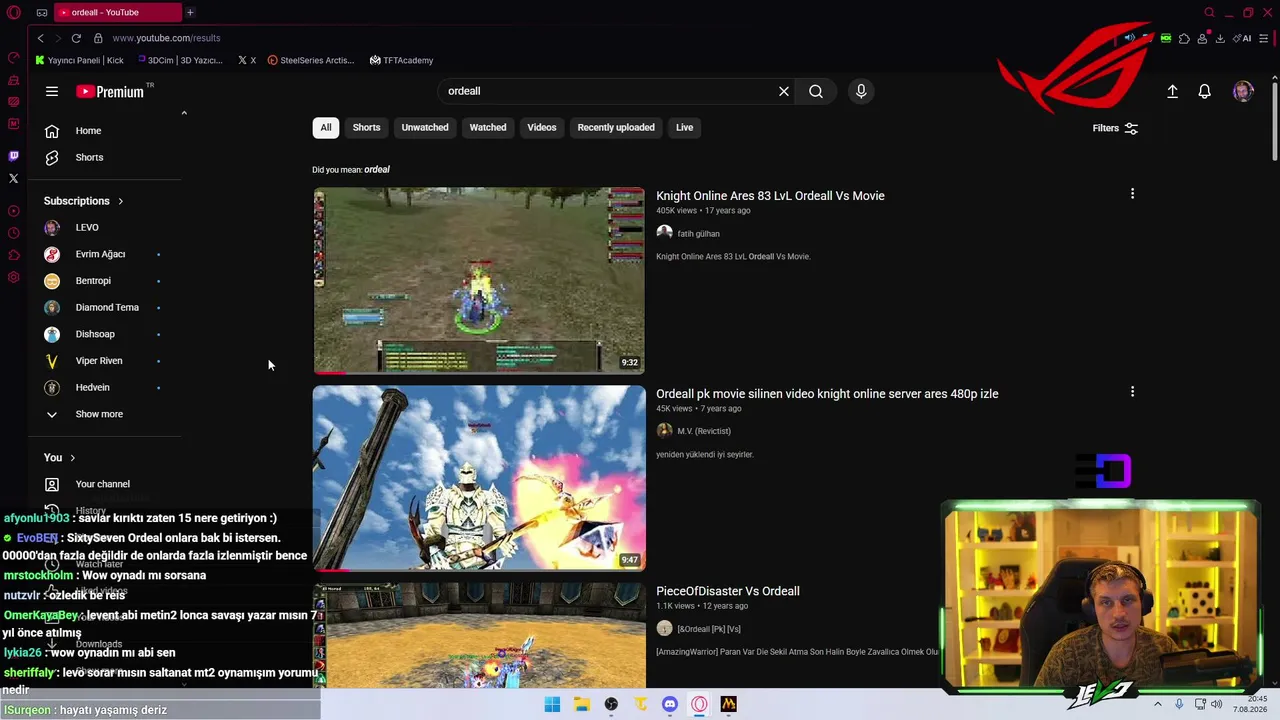Click the browser address bar URL
Screen dimensions: 1280x720
coord(166,38)
